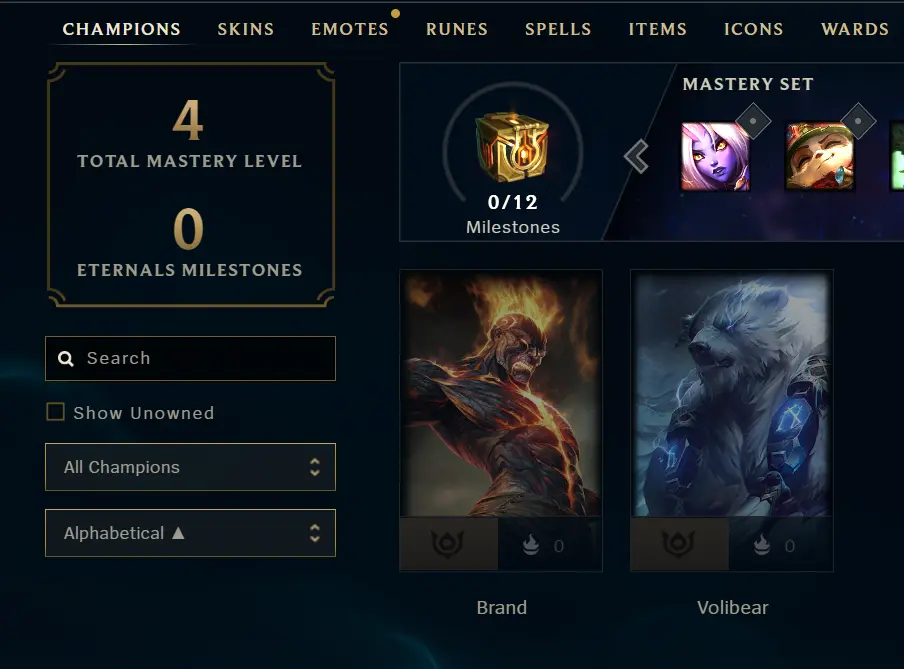The width and height of the screenshot is (904, 669).
Task: Open the Alphabetical sort dropdown
Action: pyautogui.click(x=190, y=533)
